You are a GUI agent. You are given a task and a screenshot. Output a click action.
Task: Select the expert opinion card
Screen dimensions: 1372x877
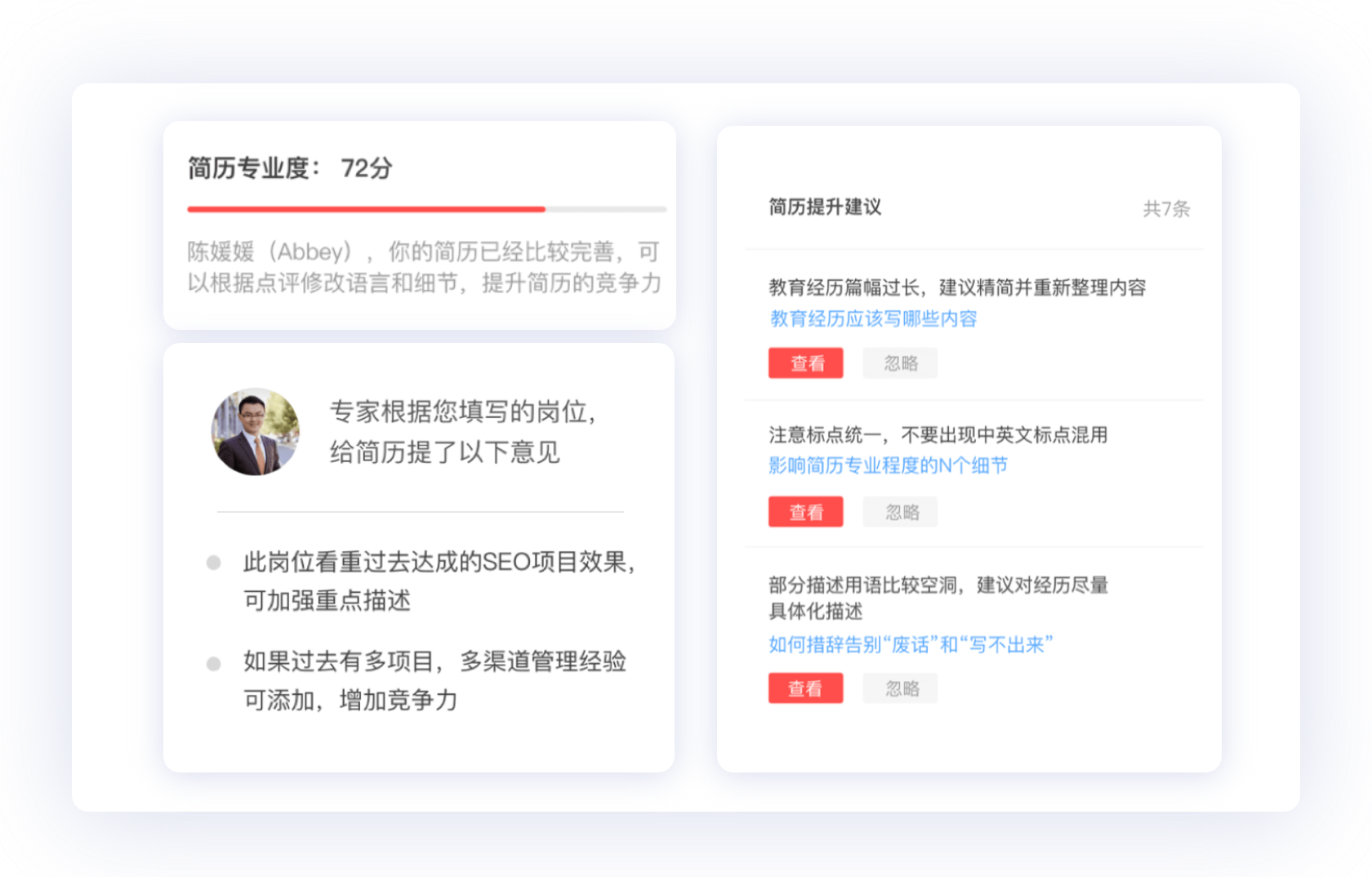click(419, 559)
